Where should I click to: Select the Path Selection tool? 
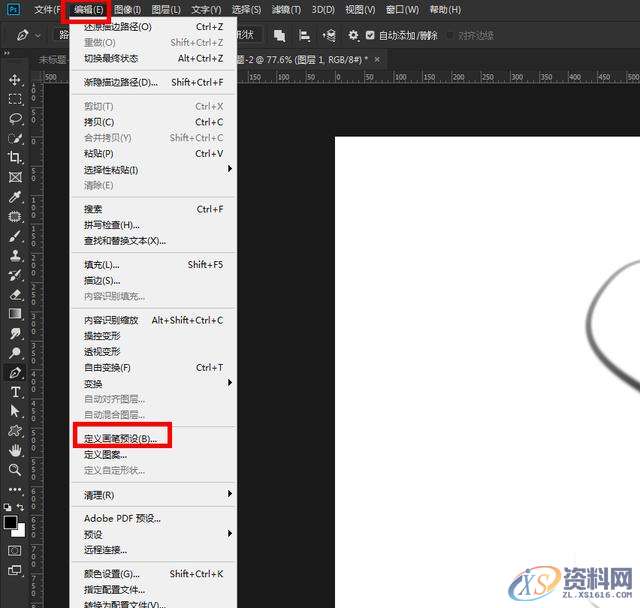(15, 411)
